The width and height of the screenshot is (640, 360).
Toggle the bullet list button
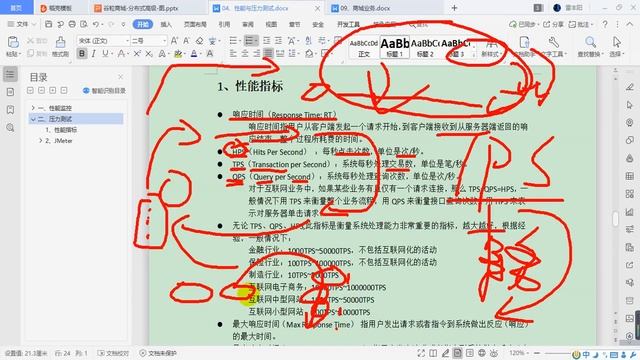tap(233, 40)
